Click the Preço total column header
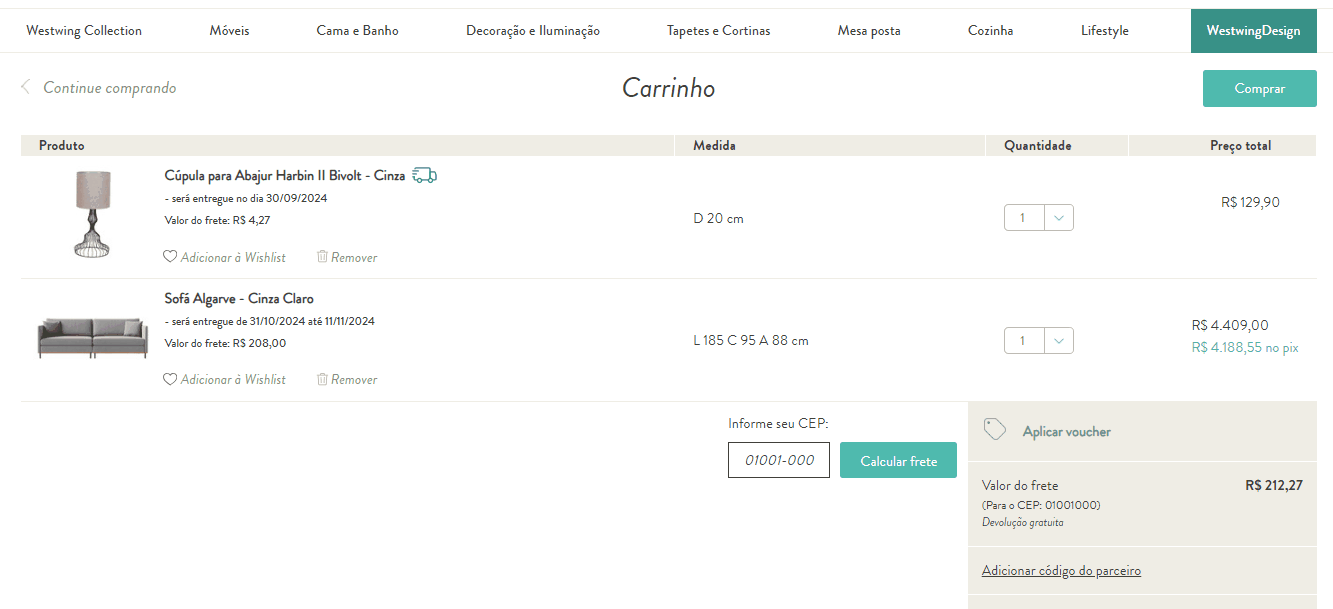The width and height of the screenshot is (1333, 609). coord(1241,146)
